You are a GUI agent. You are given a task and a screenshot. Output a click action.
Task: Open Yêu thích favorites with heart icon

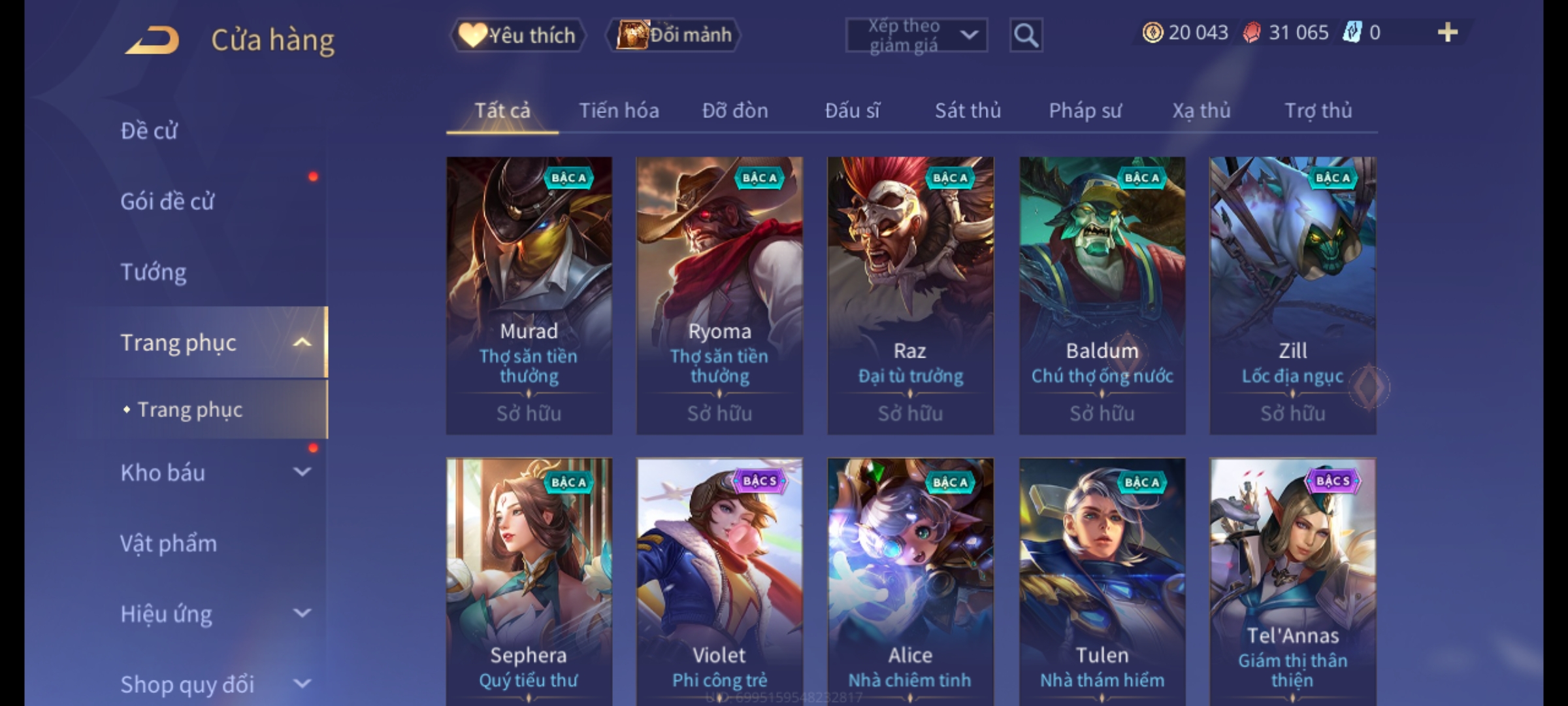(x=517, y=35)
